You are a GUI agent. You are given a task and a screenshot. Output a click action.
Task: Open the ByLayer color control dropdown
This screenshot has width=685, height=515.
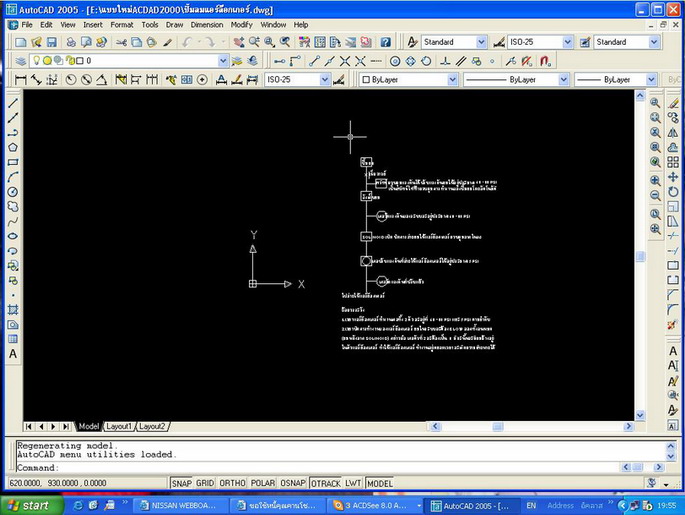click(452, 79)
